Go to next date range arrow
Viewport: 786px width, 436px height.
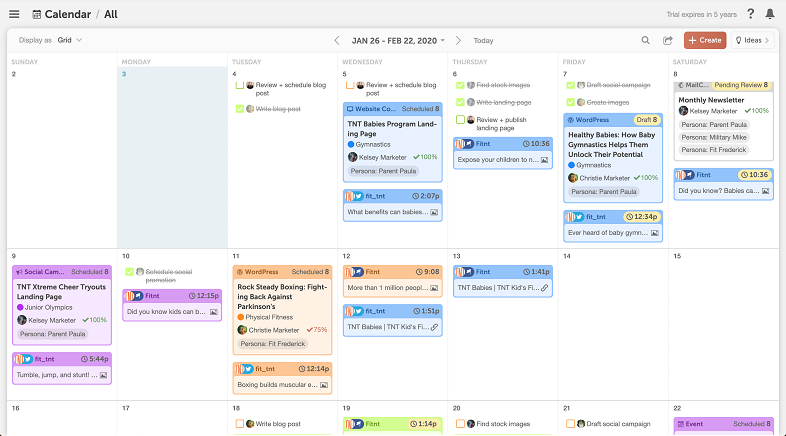458,41
